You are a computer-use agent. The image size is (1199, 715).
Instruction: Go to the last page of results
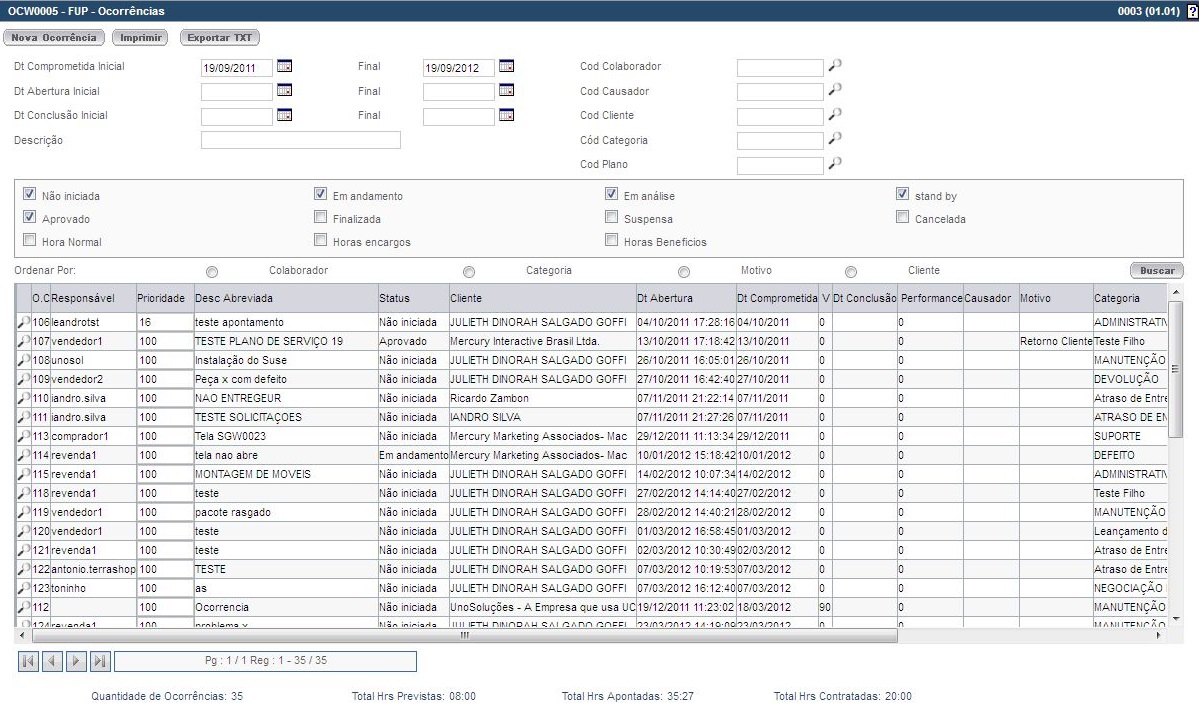100,661
